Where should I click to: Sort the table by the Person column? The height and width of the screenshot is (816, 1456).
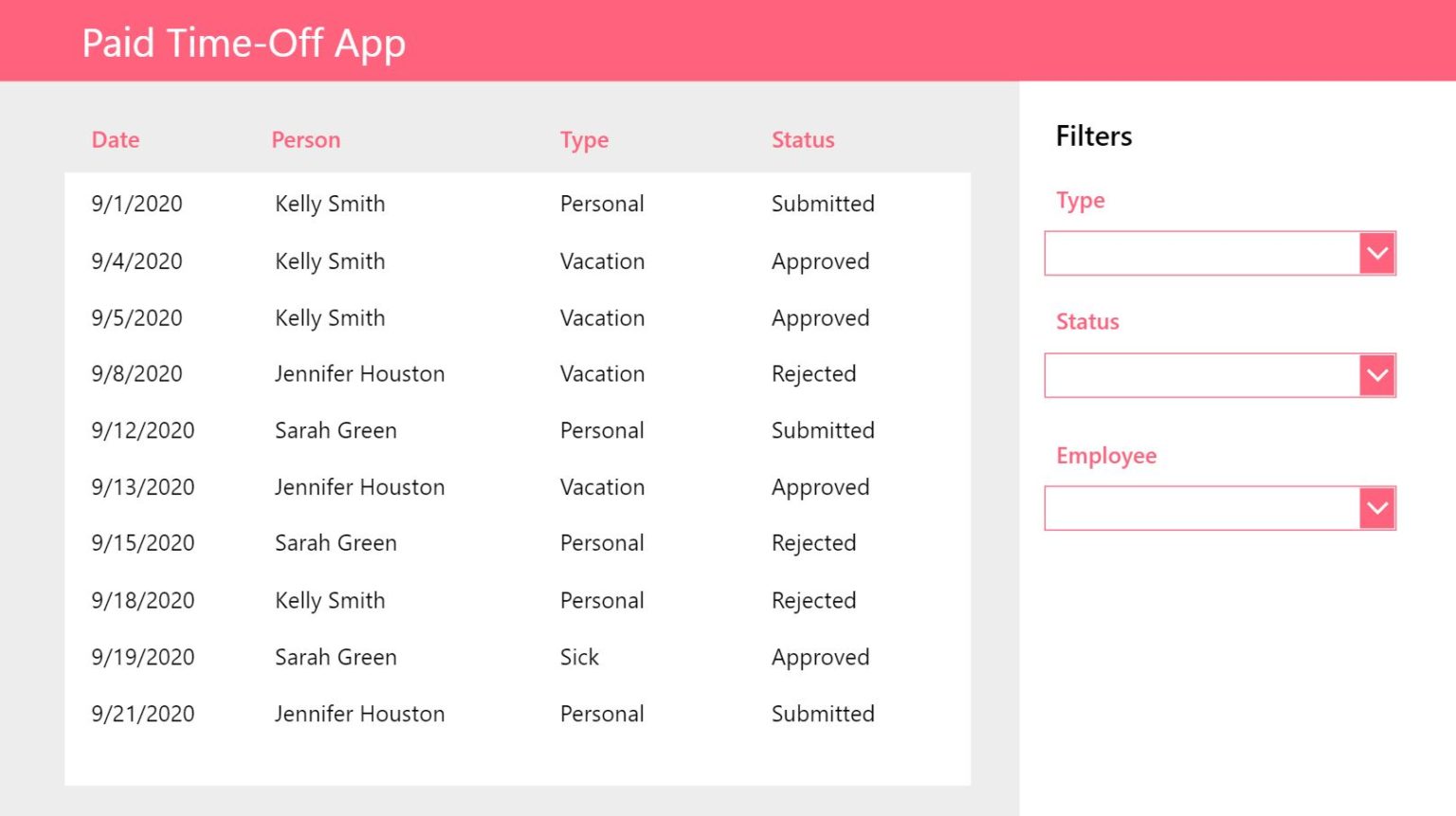coord(305,139)
